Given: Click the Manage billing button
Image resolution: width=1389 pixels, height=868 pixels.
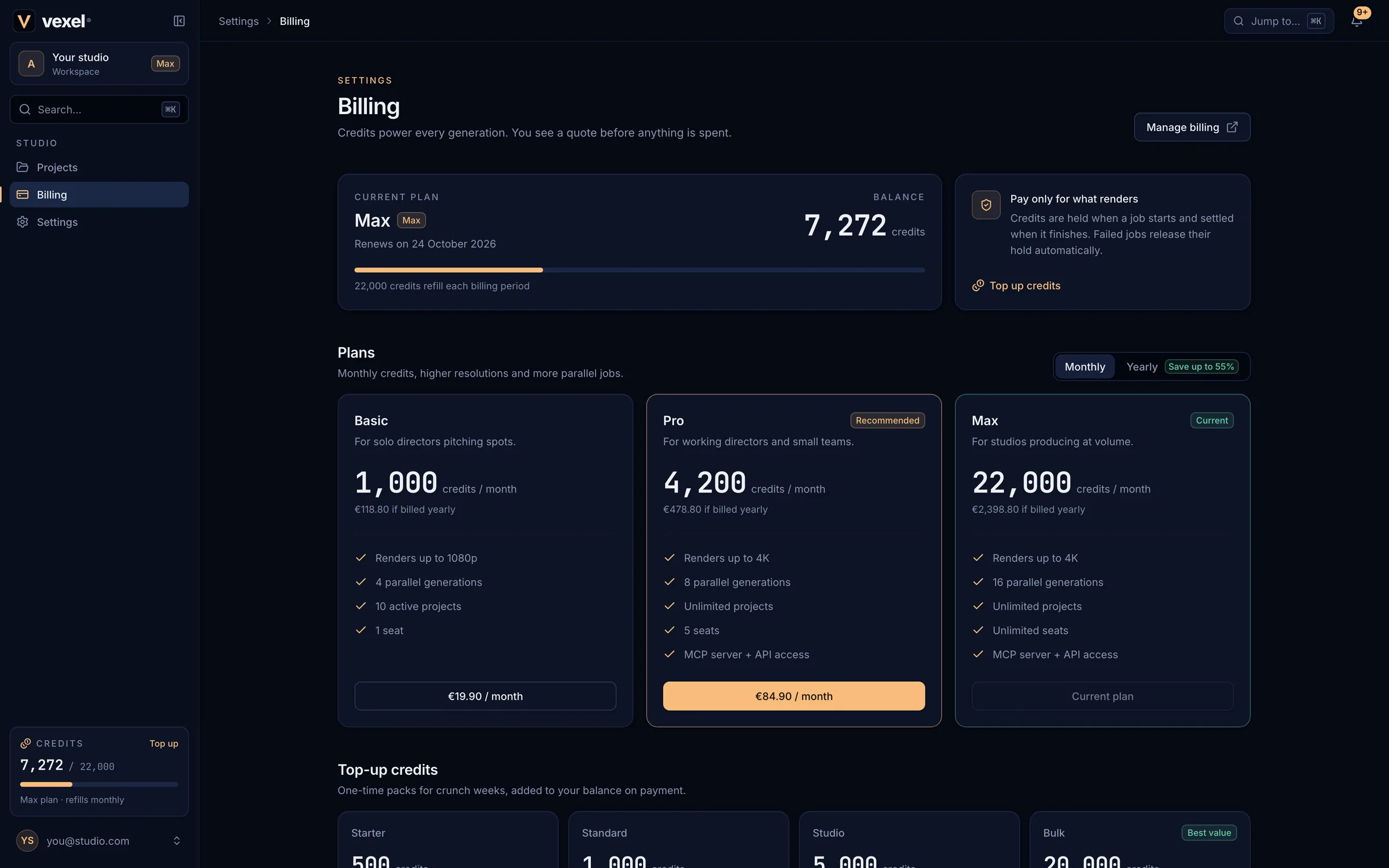Looking at the screenshot, I should (x=1192, y=127).
